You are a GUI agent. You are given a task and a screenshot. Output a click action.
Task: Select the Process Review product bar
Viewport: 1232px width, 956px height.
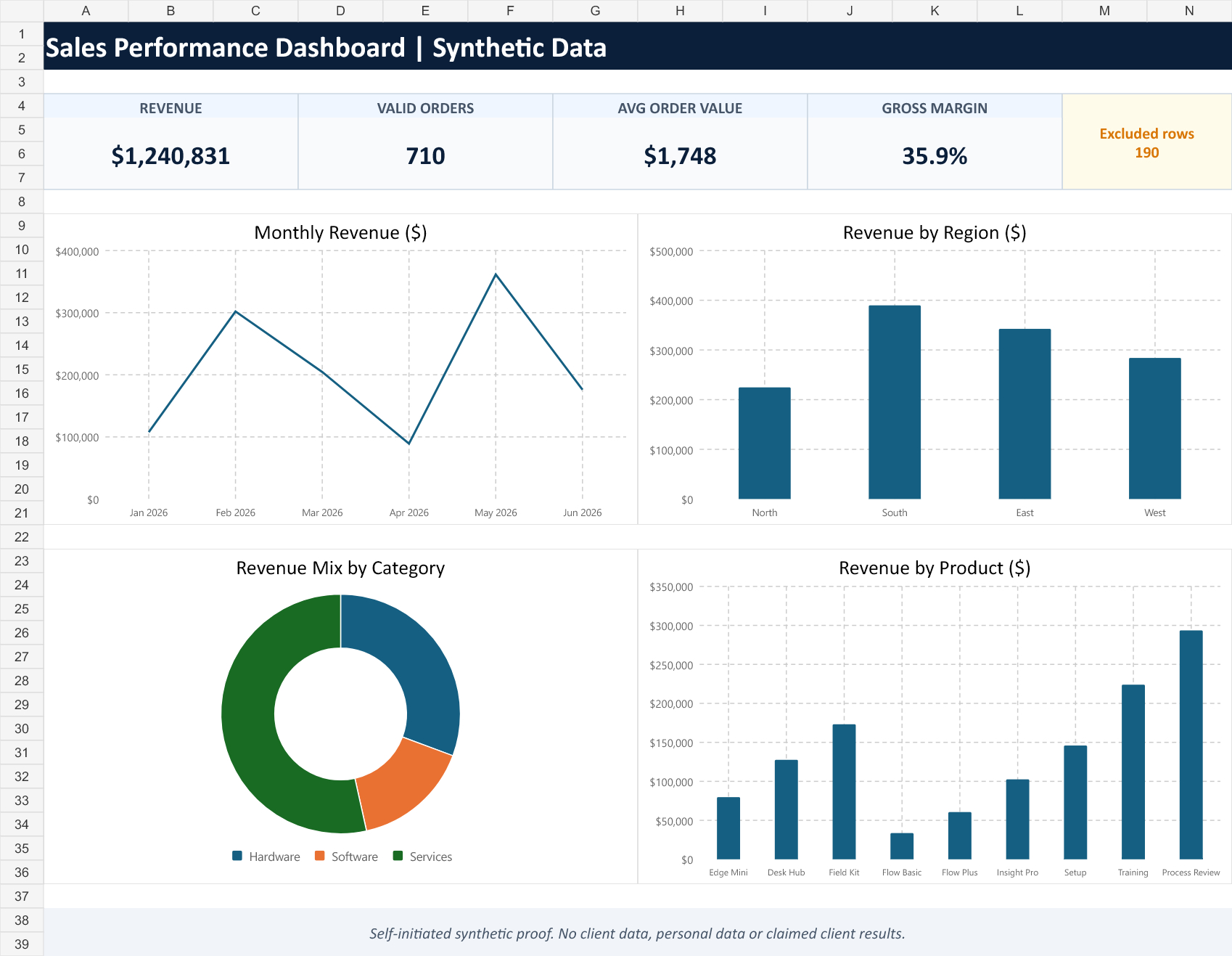coord(1191,745)
